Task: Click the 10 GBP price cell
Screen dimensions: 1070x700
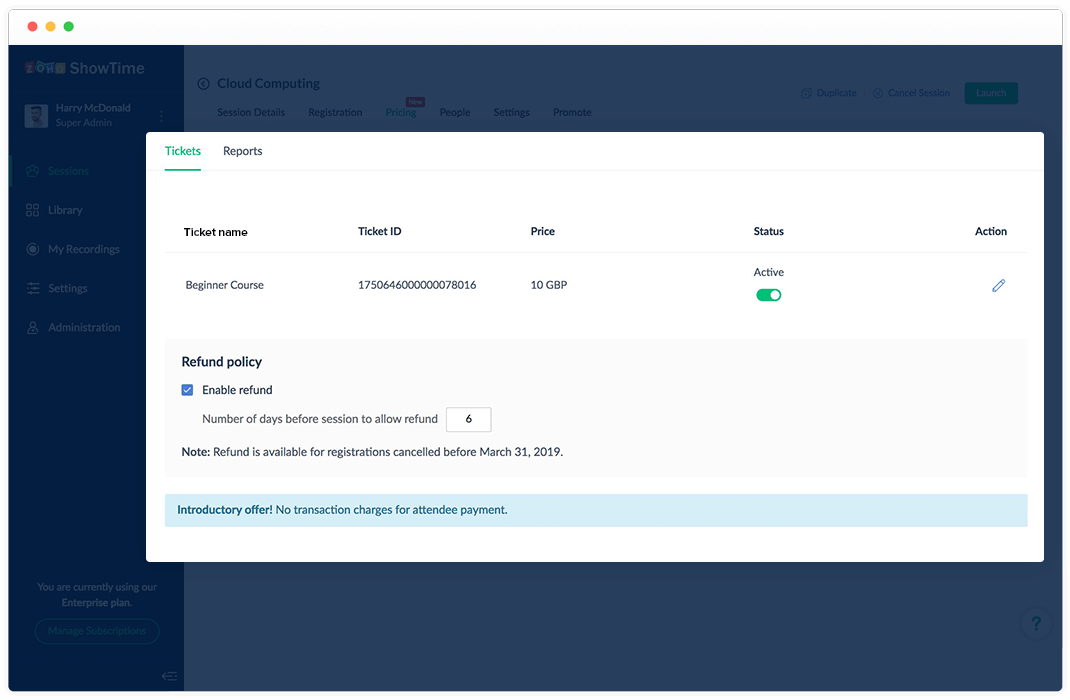Action: pyautogui.click(x=549, y=285)
